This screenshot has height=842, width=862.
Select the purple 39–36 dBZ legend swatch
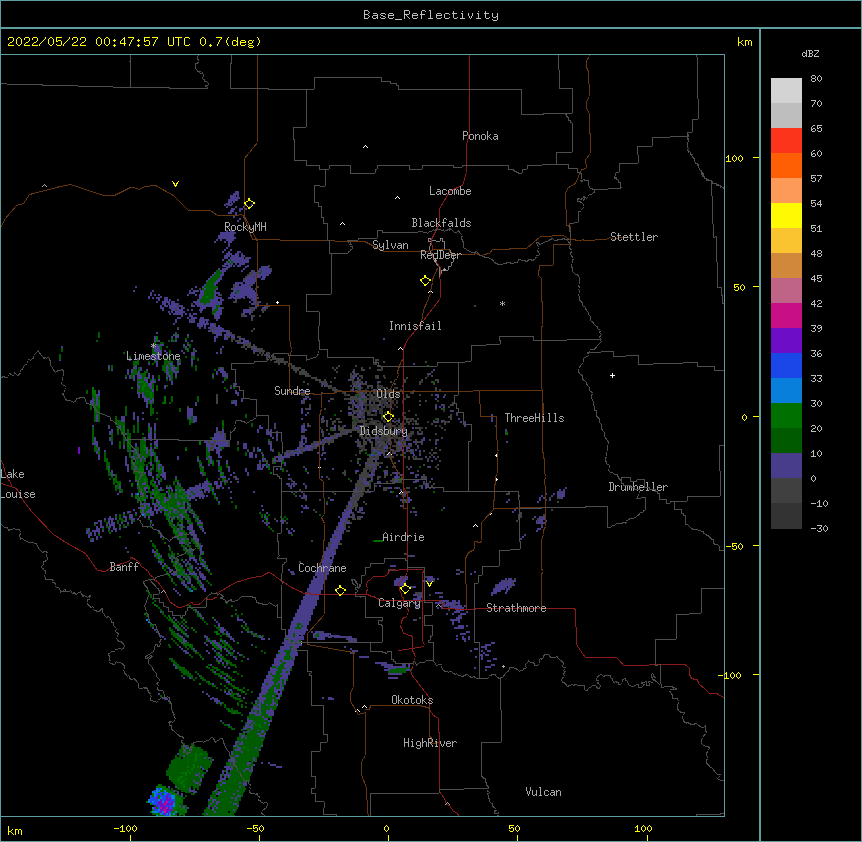(x=786, y=341)
